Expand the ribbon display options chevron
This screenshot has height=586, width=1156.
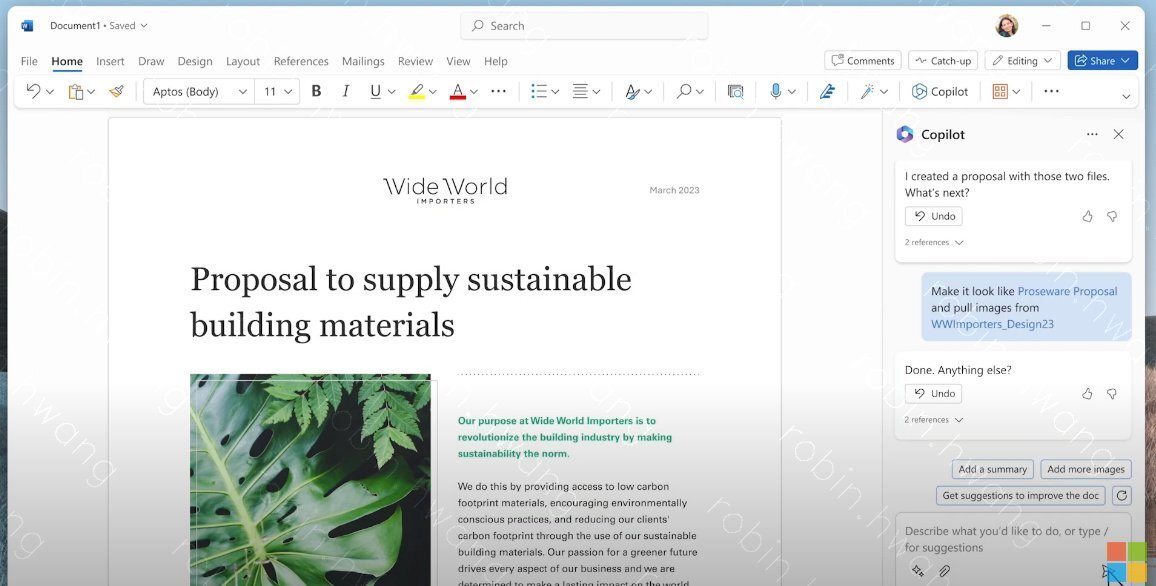click(1126, 97)
